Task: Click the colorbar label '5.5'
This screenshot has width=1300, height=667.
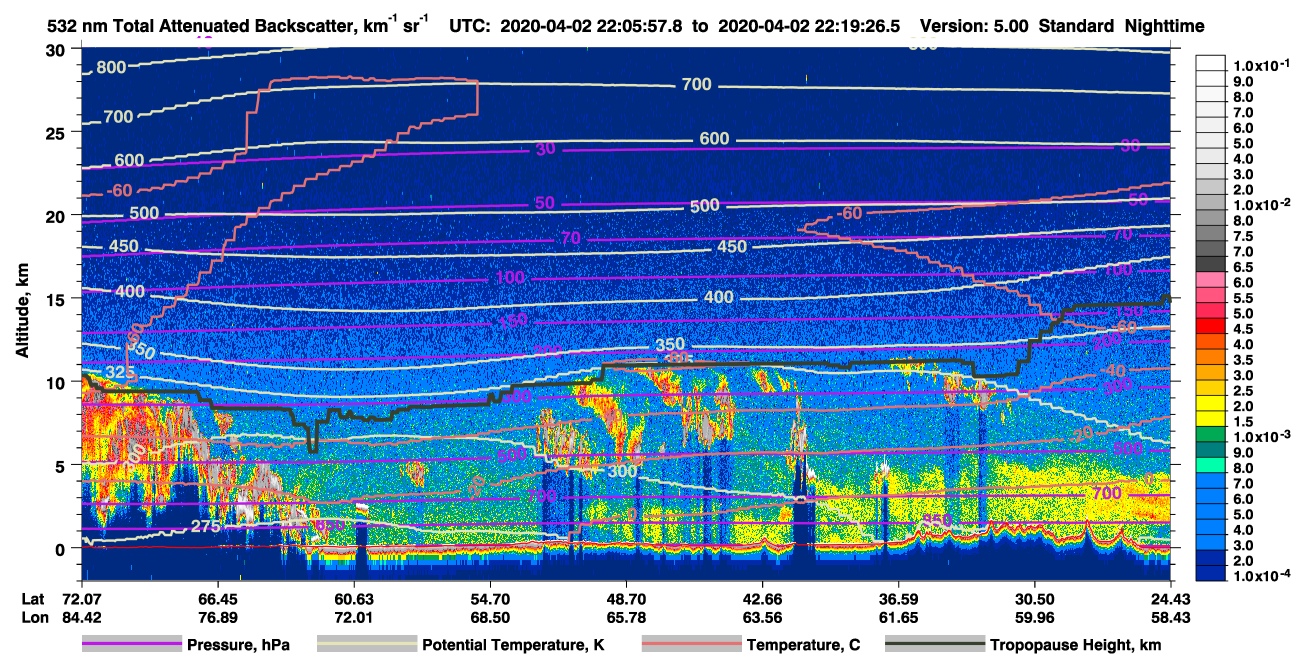Action: pyautogui.click(x=1245, y=298)
